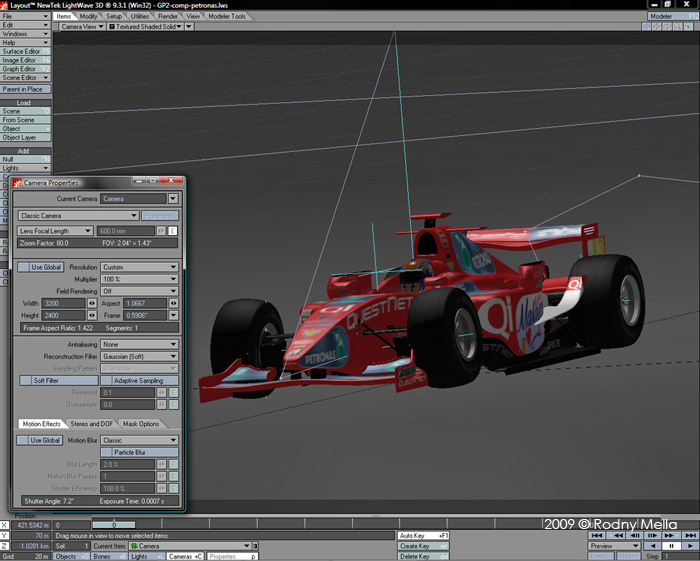Open the Render menu tab
This screenshot has height=561, width=700.
(x=168, y=17)
